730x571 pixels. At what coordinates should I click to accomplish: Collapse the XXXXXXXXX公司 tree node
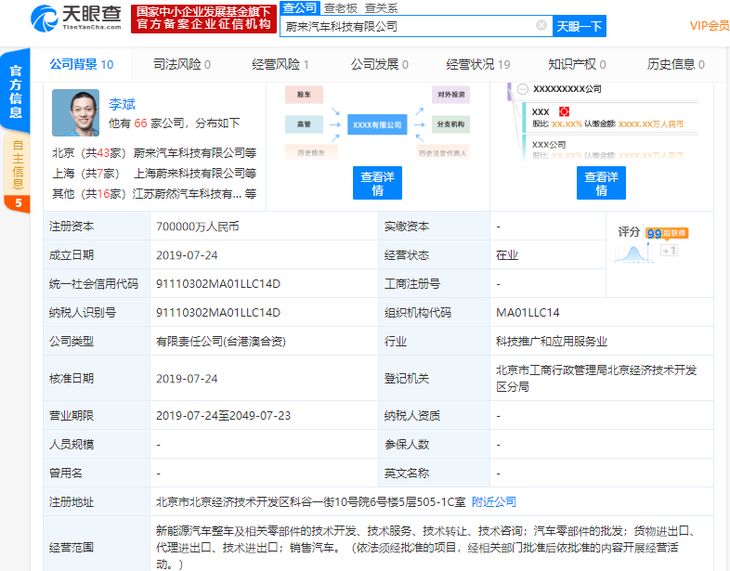[x=523, y=89]
